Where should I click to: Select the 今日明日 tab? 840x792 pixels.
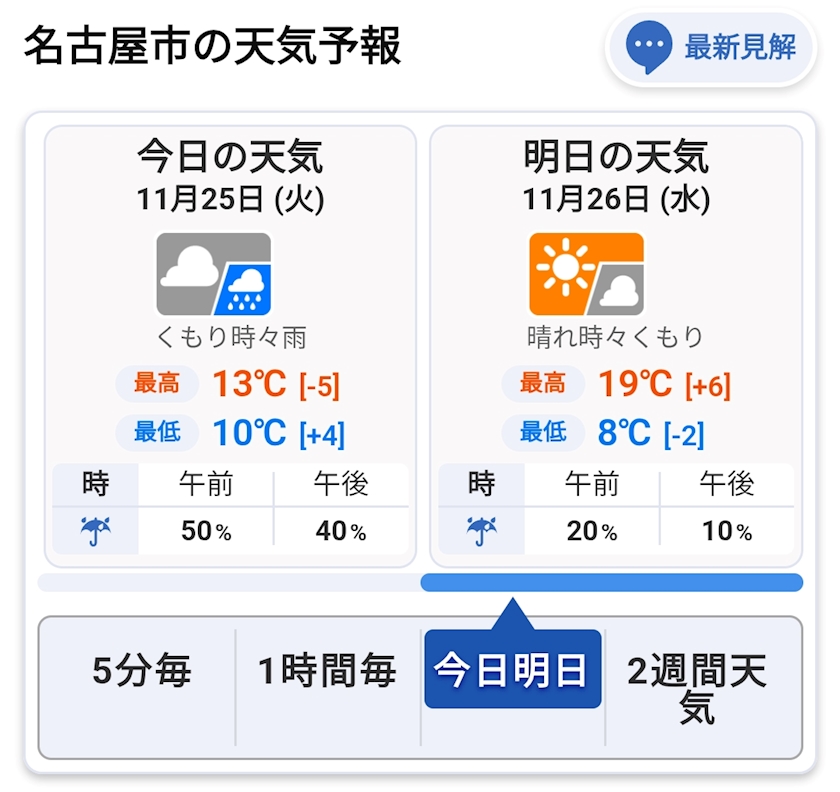pyautogui.click(x=512, y=671)
